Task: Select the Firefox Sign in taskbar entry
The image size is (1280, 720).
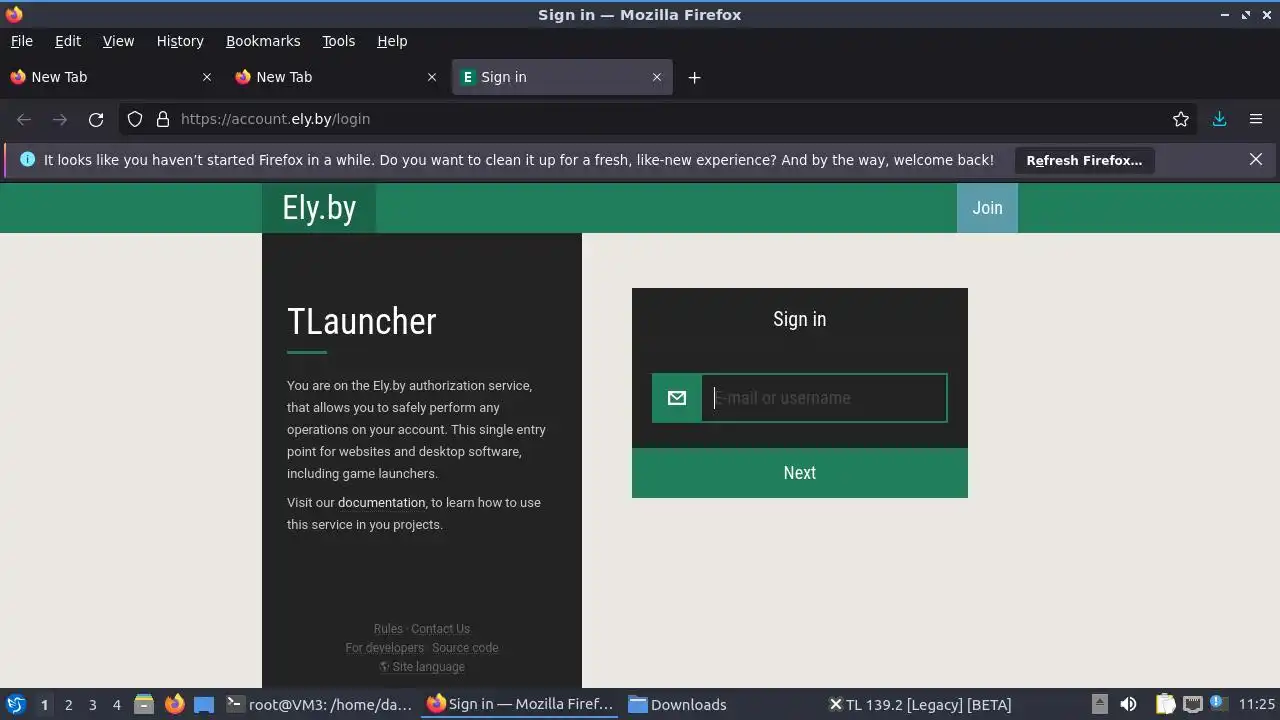Action: (x=520, y=704)
